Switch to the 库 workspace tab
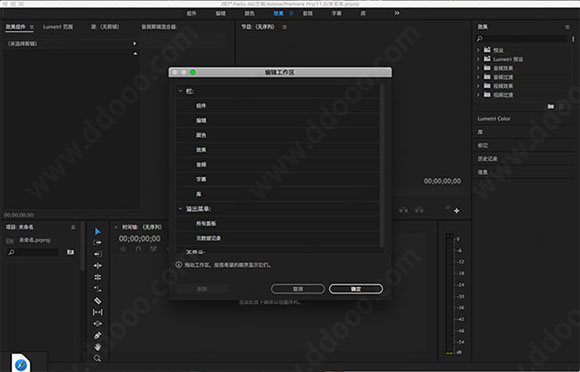Viewport: 580px width, 372px height. [x=363, y=13]
